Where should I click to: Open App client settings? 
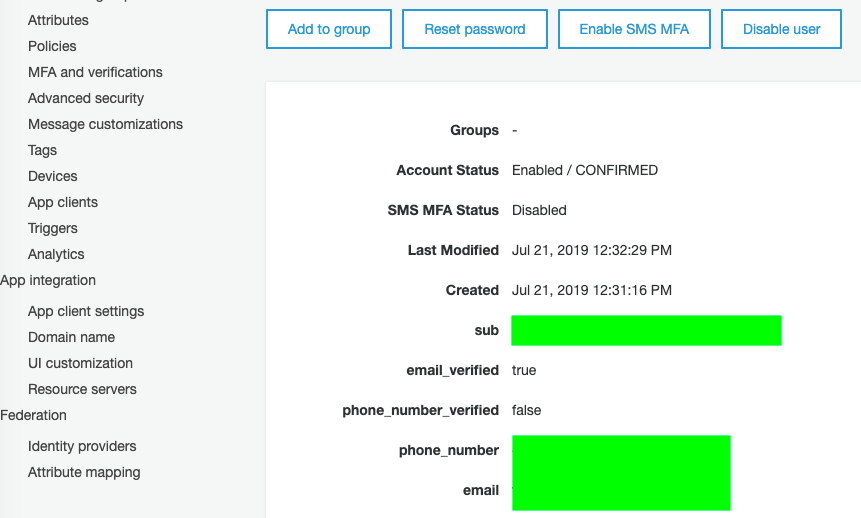[86, 311]
